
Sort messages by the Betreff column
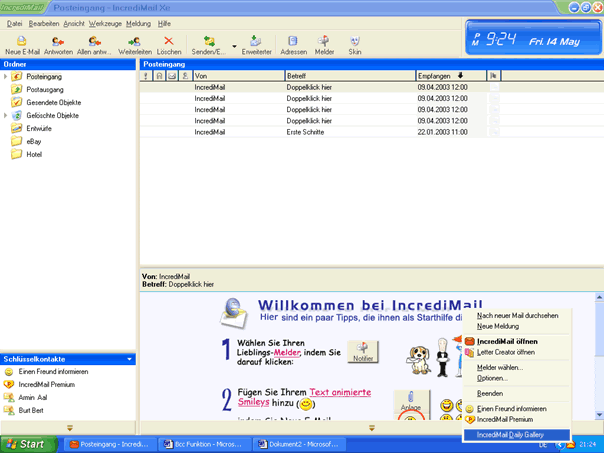click(350, 76)
